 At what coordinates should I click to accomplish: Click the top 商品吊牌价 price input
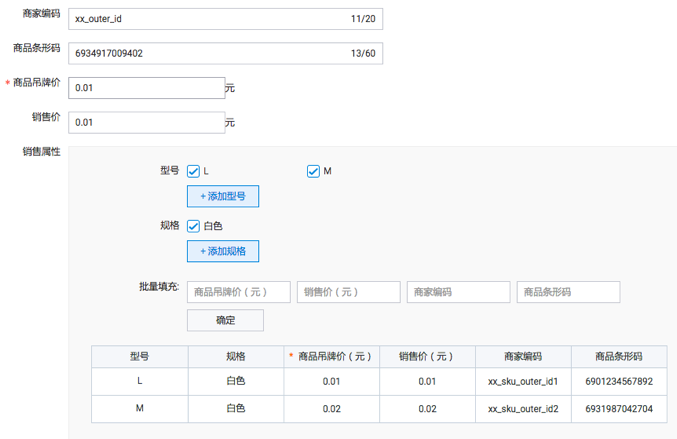147,88
